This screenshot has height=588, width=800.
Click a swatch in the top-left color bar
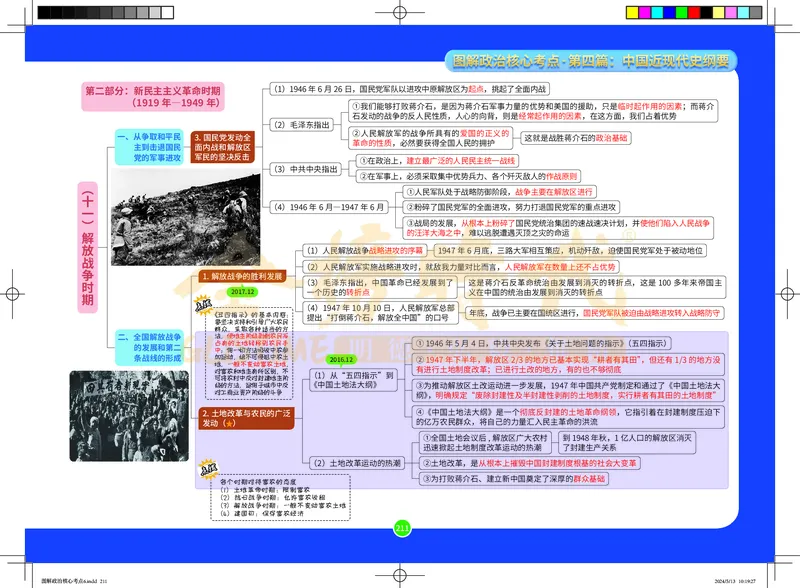(x=80, y=12)
